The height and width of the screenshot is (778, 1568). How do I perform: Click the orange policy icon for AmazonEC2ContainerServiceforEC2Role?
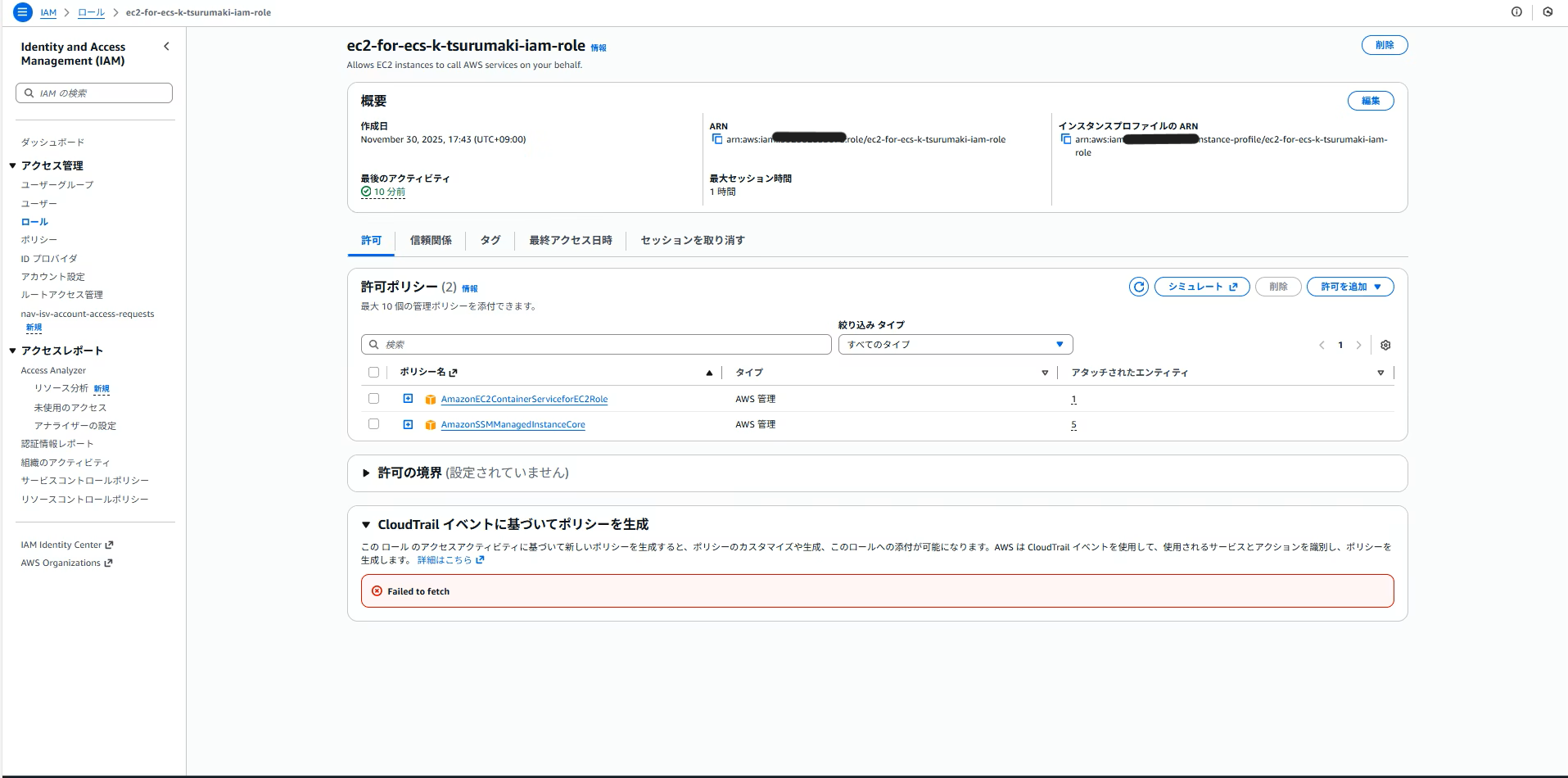[x=430, y=400]
